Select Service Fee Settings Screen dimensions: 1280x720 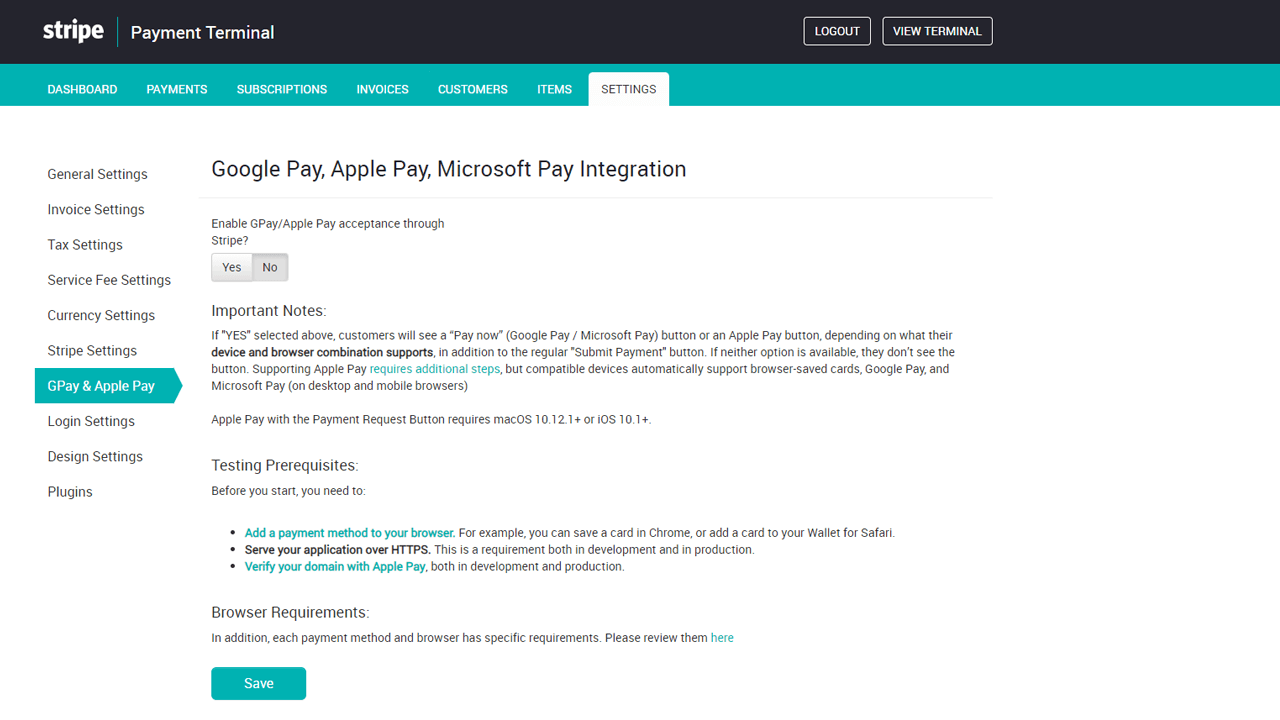click(x=109, y=280)
